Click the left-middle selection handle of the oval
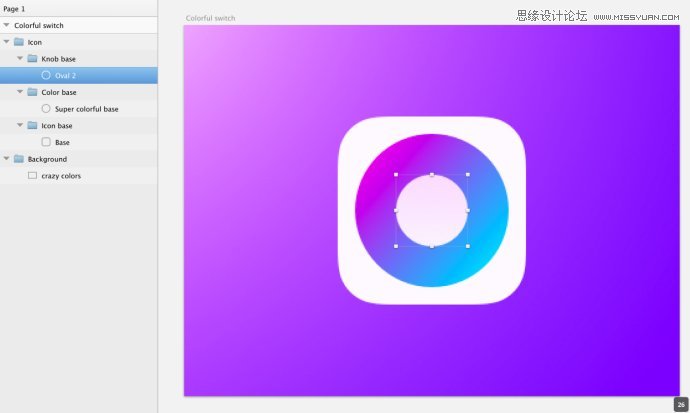Viewport: 690px width, 413px height. pyautogui.click(x=396, y=210)
